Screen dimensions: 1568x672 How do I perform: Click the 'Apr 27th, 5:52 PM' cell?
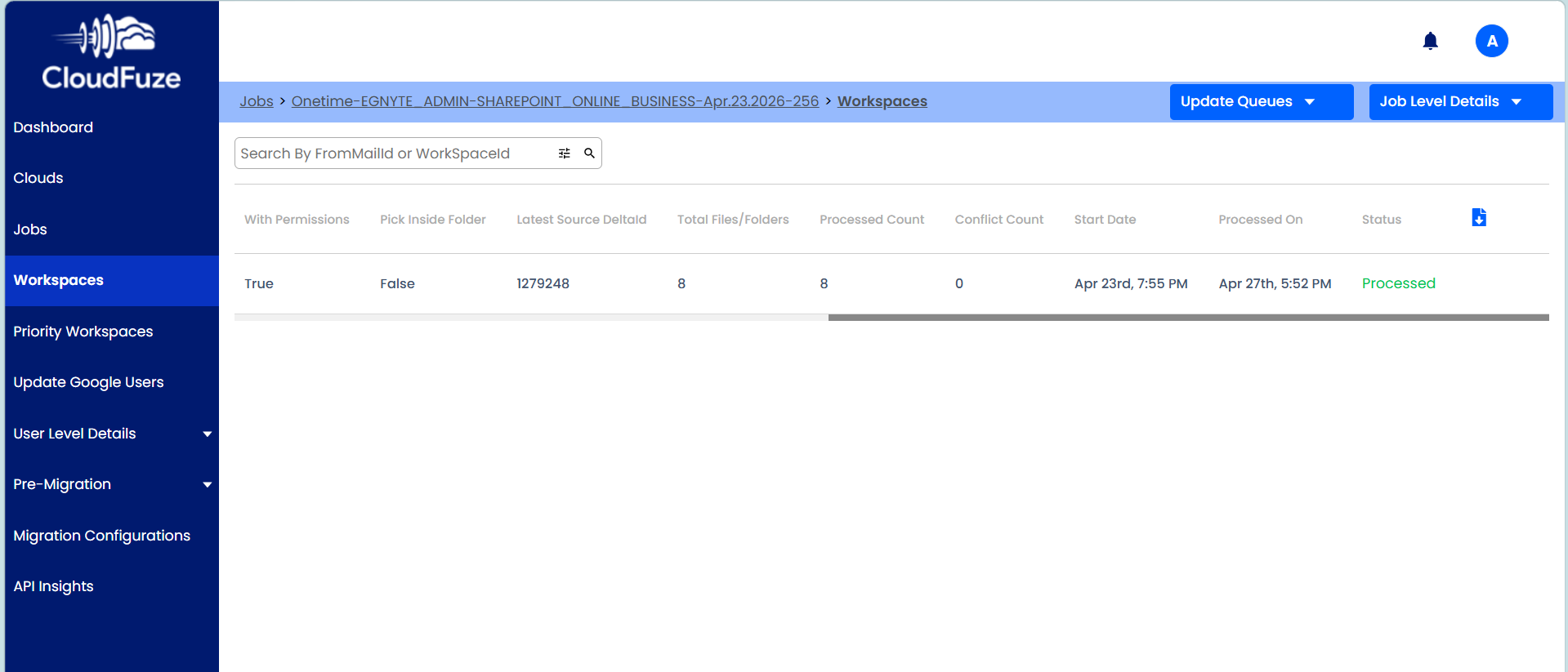tap(1275, 283)
